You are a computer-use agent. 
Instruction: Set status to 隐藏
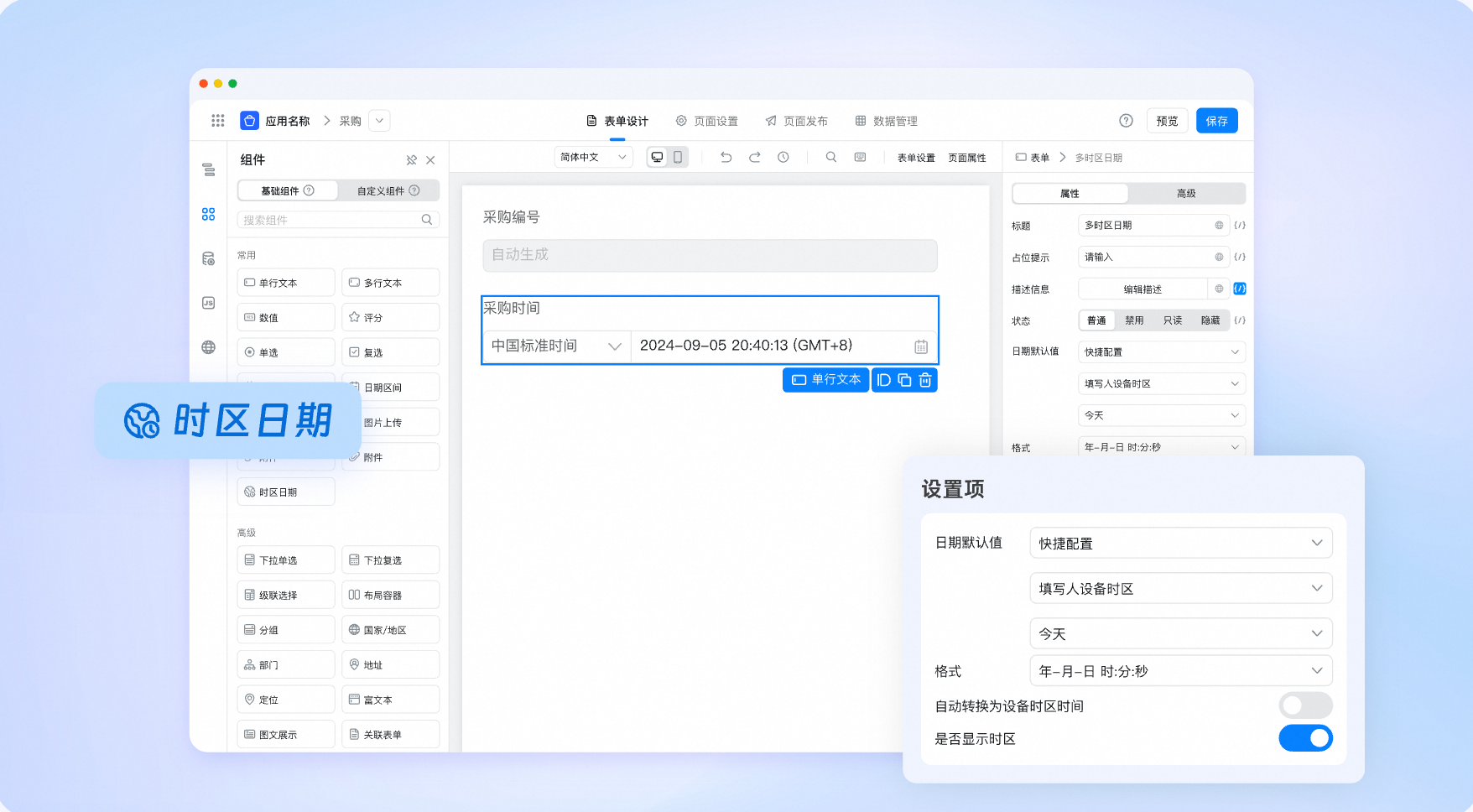pos(1210,320)
